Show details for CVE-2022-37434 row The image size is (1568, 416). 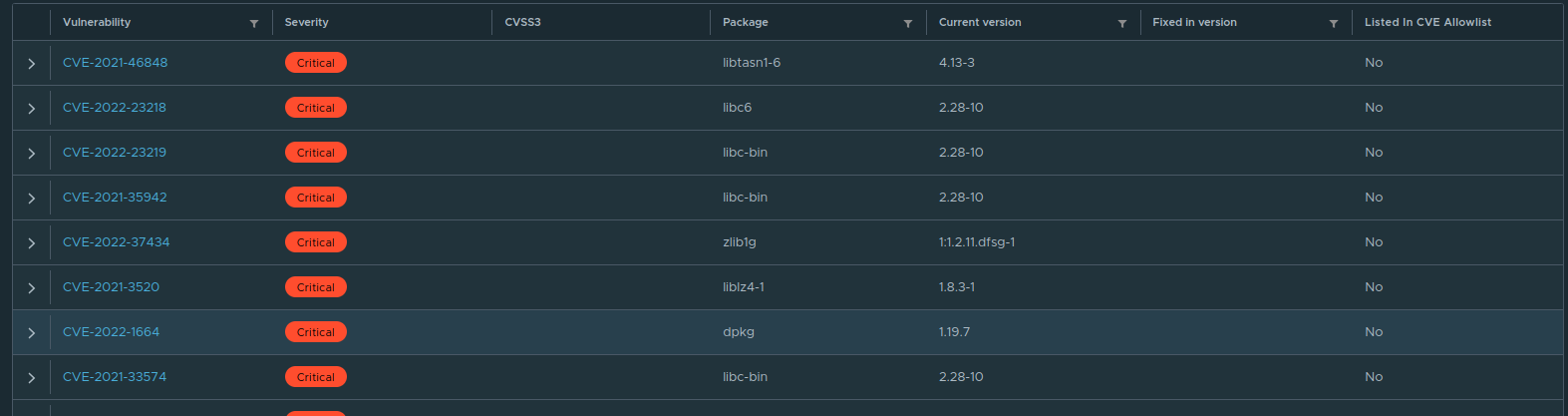[x=32, y=243]
